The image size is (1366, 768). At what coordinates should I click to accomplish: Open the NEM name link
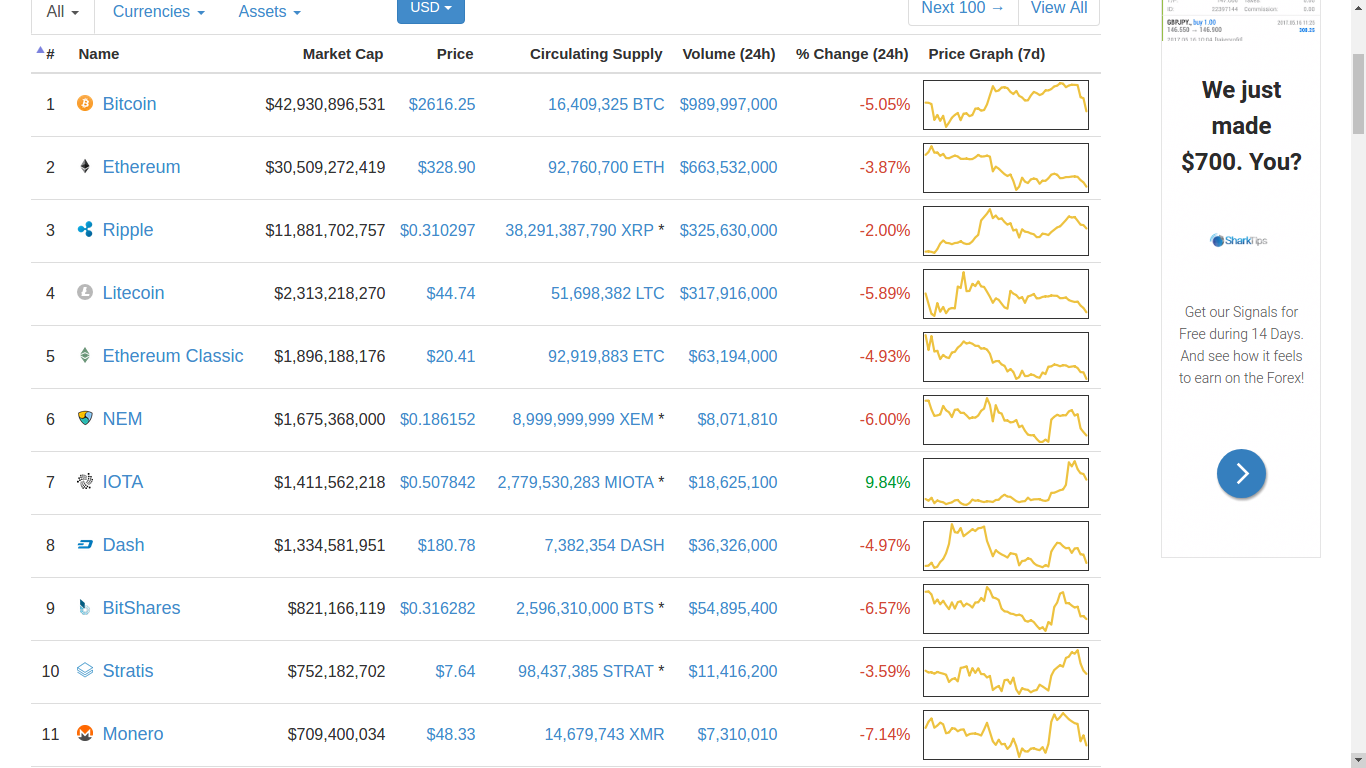coord(122,419)
